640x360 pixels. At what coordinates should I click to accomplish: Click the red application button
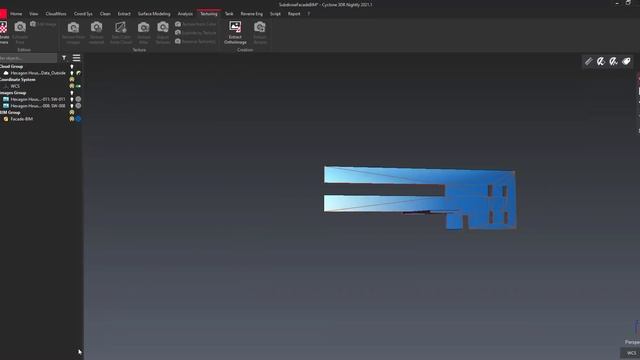(x=3, y=13)
